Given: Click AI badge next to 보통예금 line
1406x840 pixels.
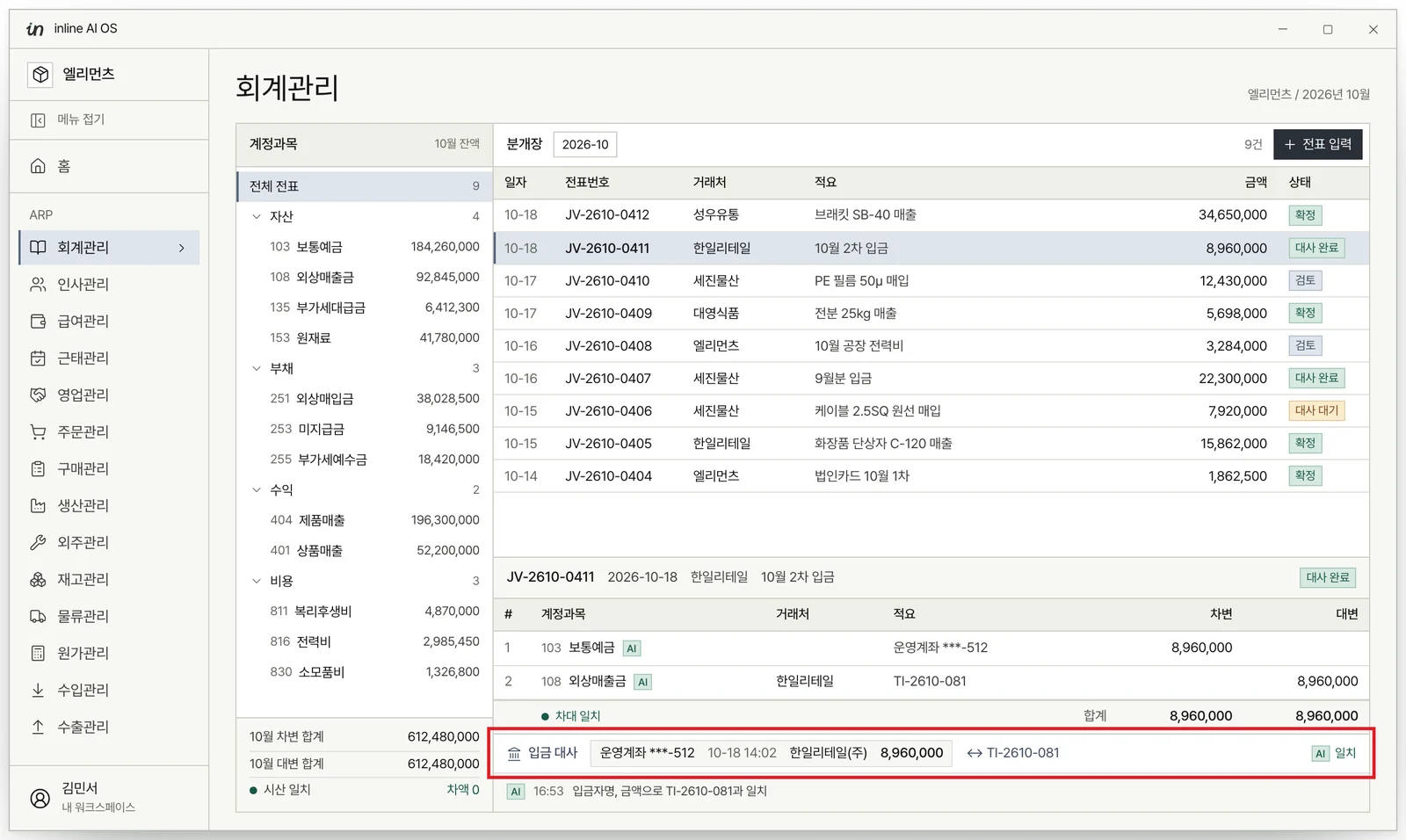Looking at the screenshot, I should point(631,648).
